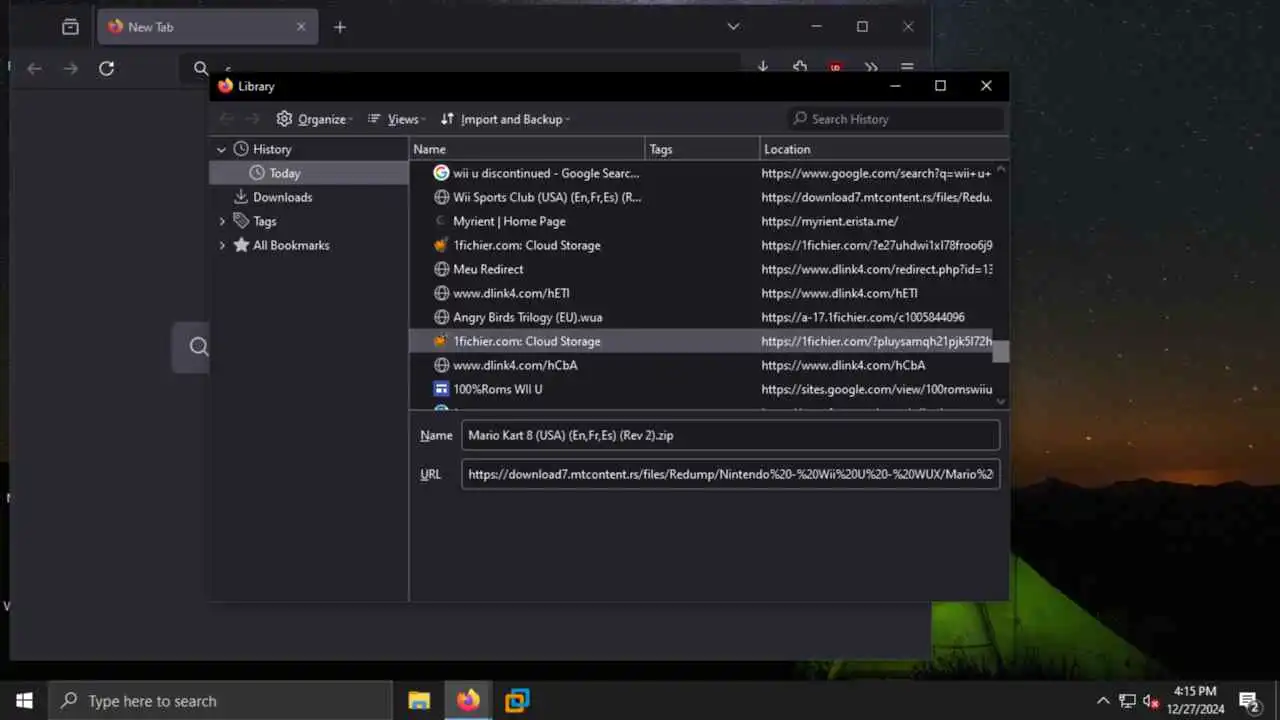Click the Firefox reload button

[106, 68]
